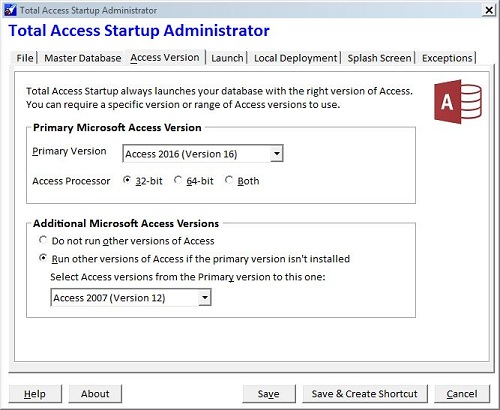
Task: Click the Help button
Action: tap(35, 394)
